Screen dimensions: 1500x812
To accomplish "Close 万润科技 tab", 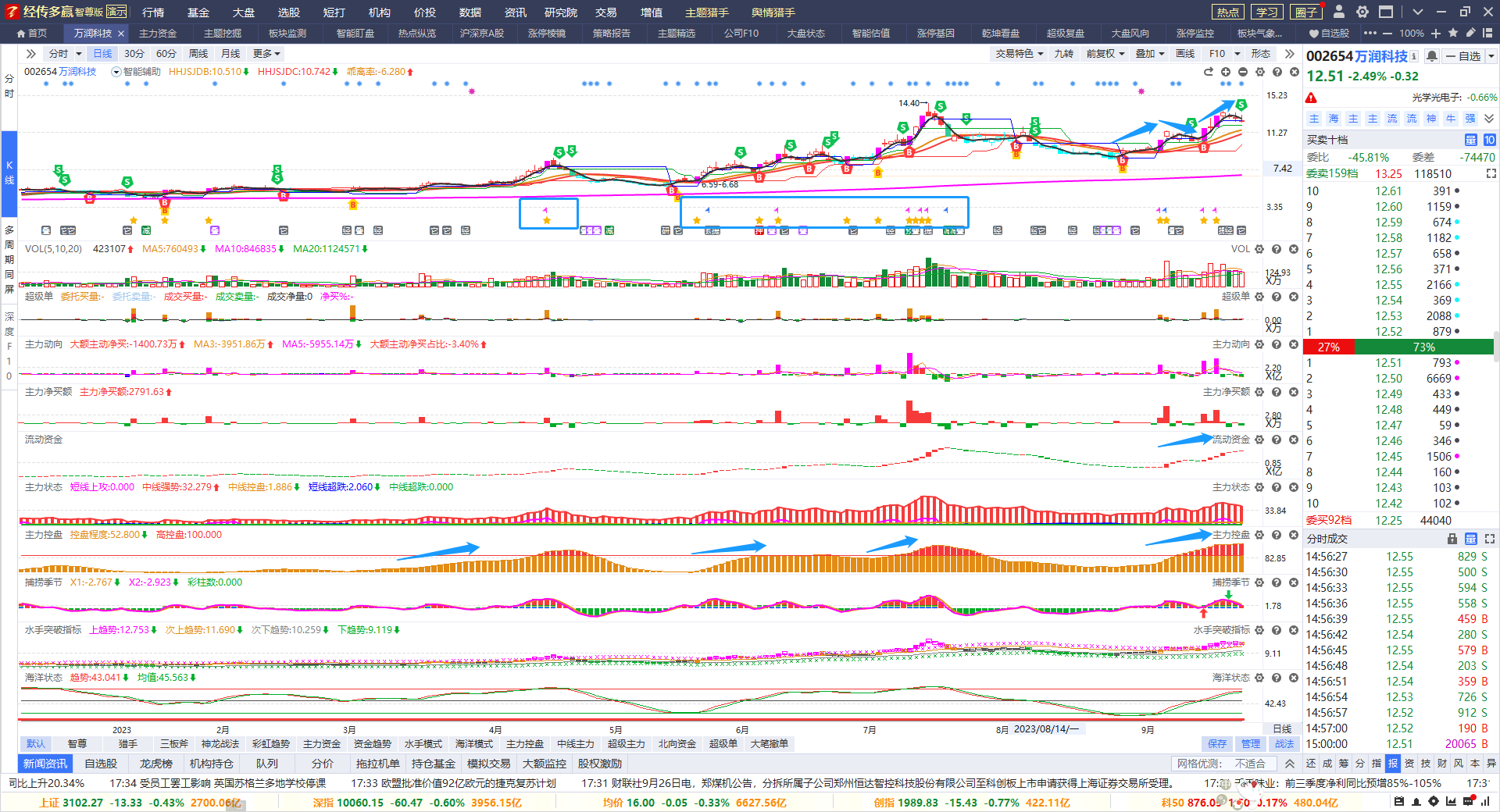I will (121, 33).
